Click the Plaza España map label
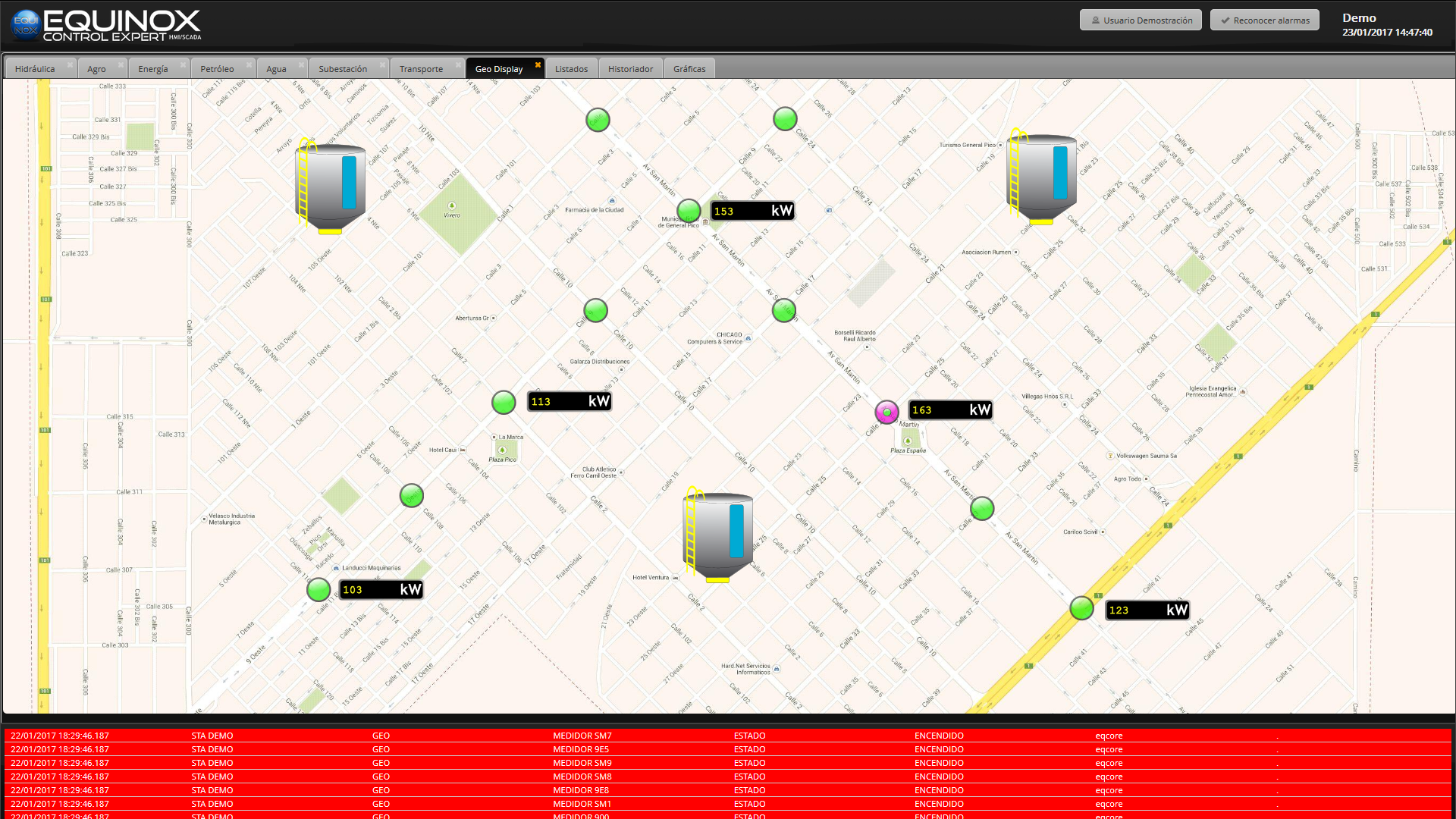The width and height of the screenshot is (1456, 819). (908, 450)
